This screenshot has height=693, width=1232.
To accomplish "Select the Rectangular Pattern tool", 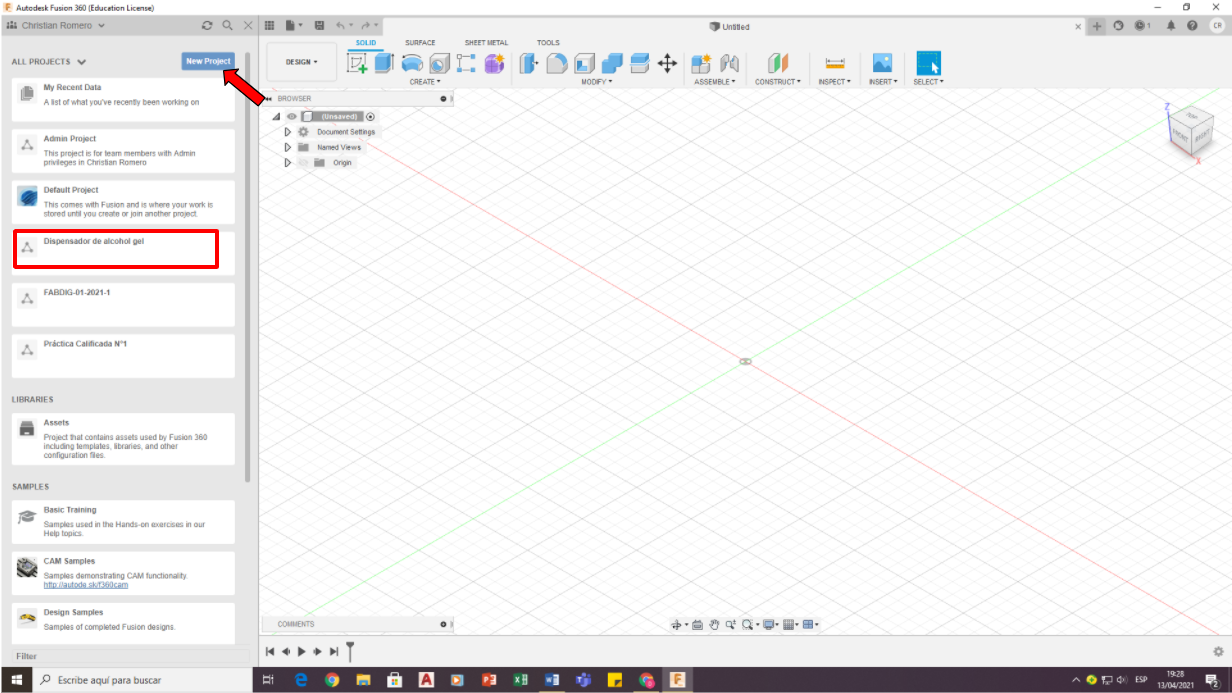I will pyautogui.click(x=466, y=63).
